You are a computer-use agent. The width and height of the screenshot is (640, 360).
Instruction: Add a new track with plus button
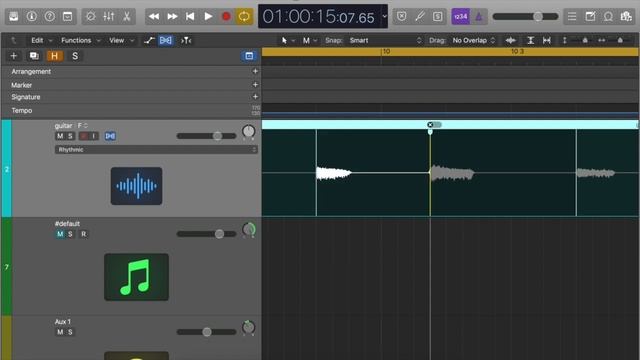click(13, 56)
